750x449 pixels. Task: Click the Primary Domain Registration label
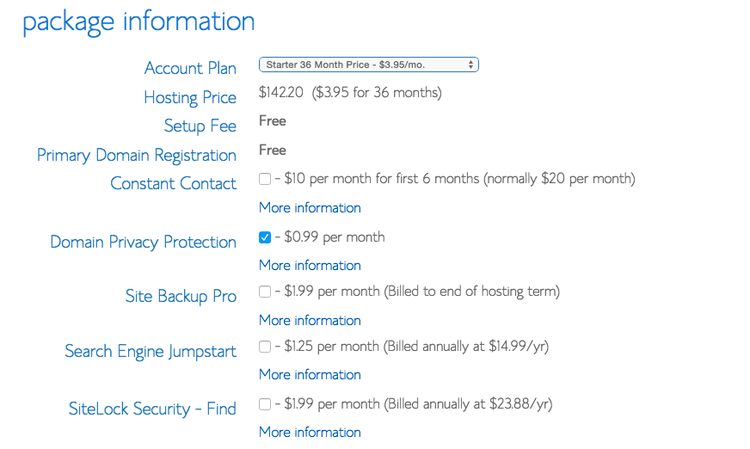(x=137, y=155)
